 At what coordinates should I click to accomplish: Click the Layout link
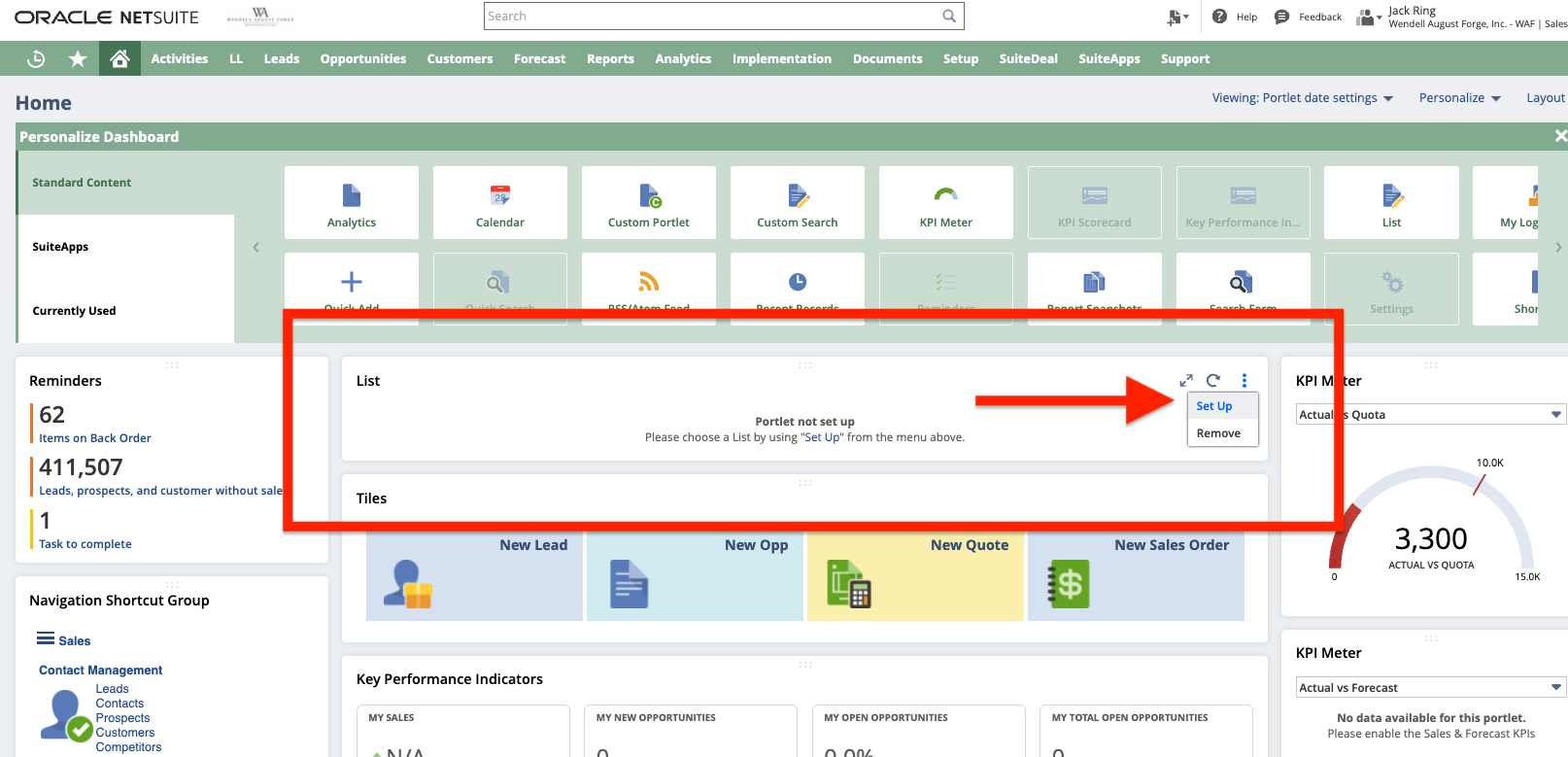click(1546, 98)
